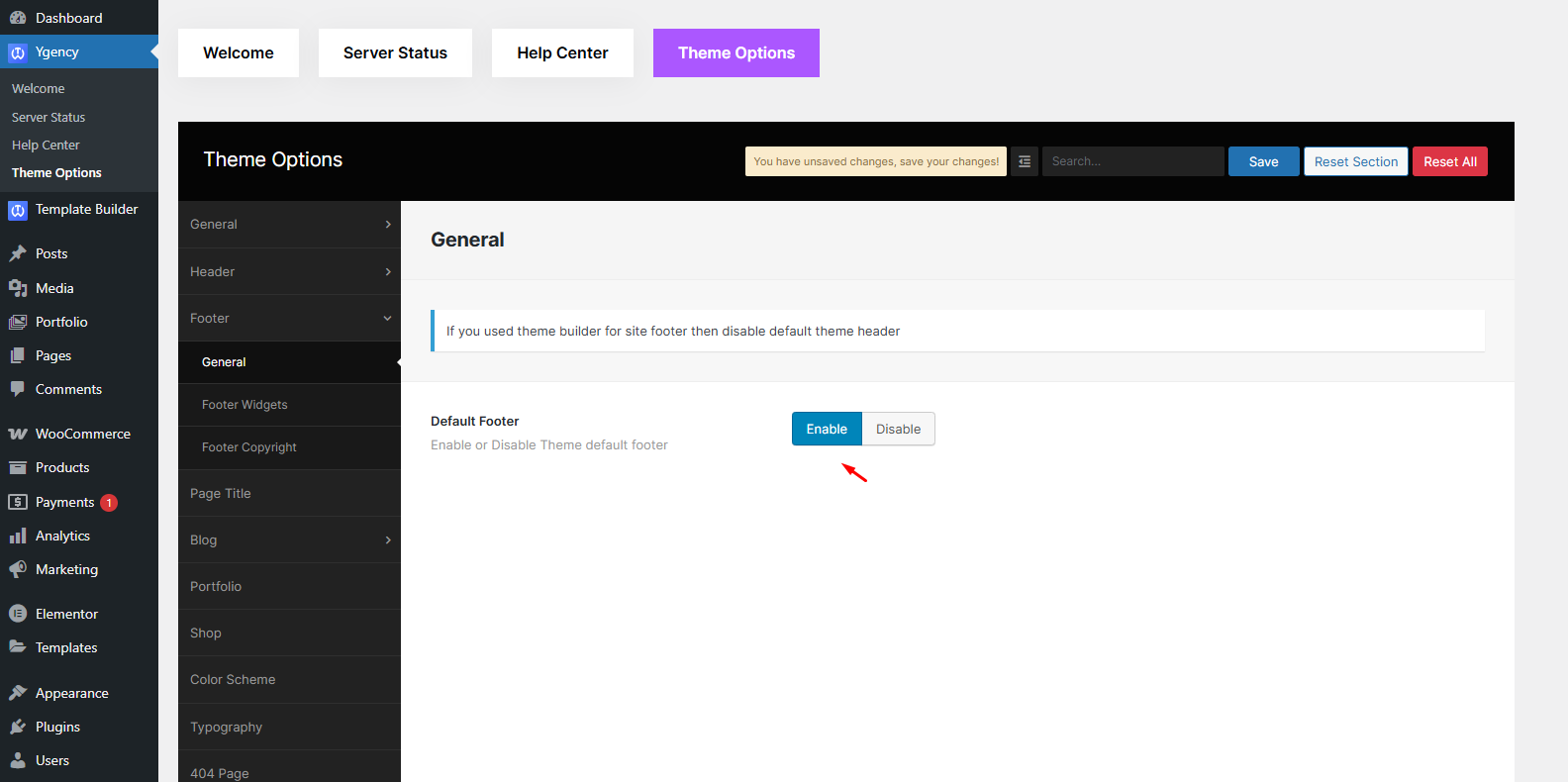
Task: Focus the theme options Search field
Action: 1132,161
